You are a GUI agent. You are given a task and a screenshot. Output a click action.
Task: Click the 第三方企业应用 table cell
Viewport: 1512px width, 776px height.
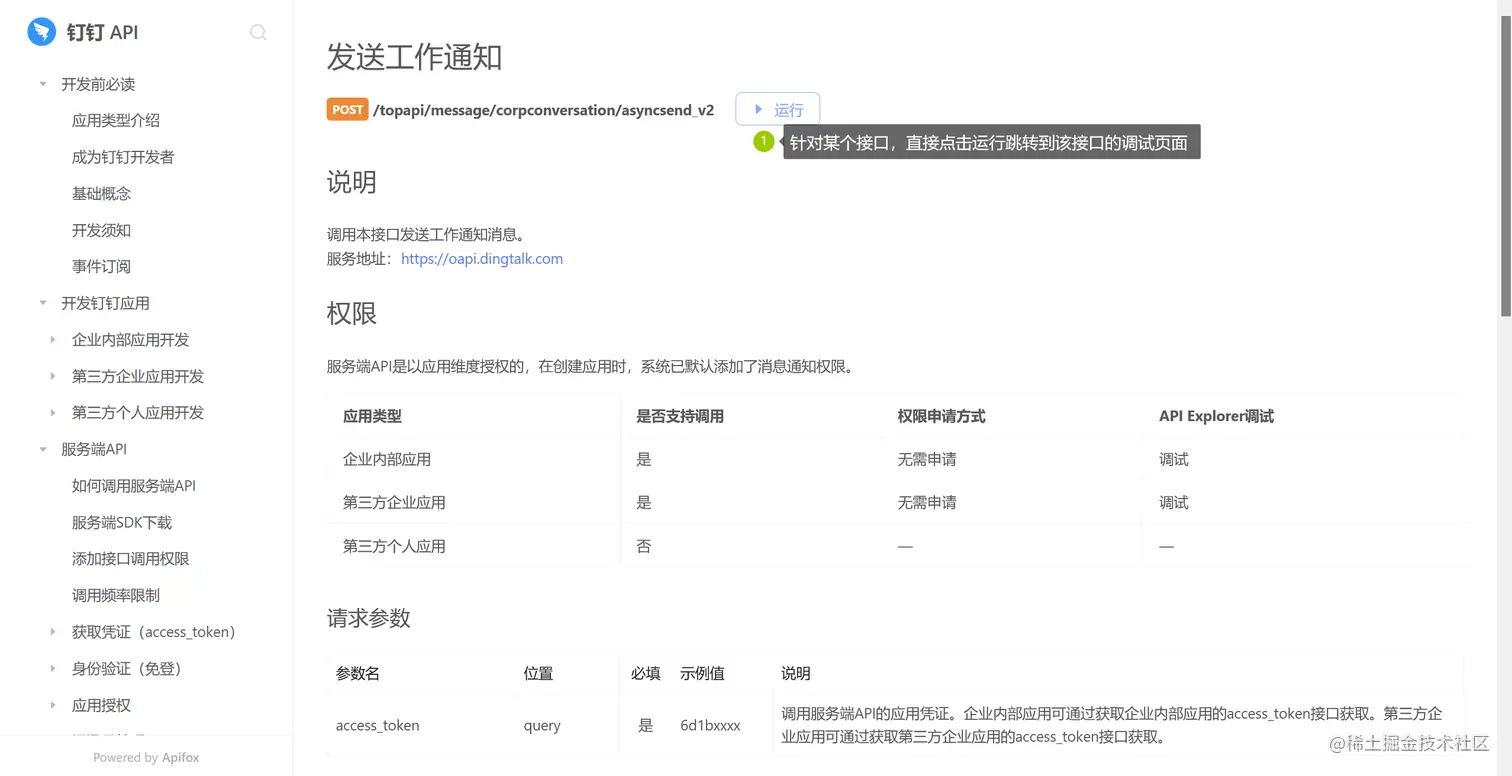tap(394, 503)
